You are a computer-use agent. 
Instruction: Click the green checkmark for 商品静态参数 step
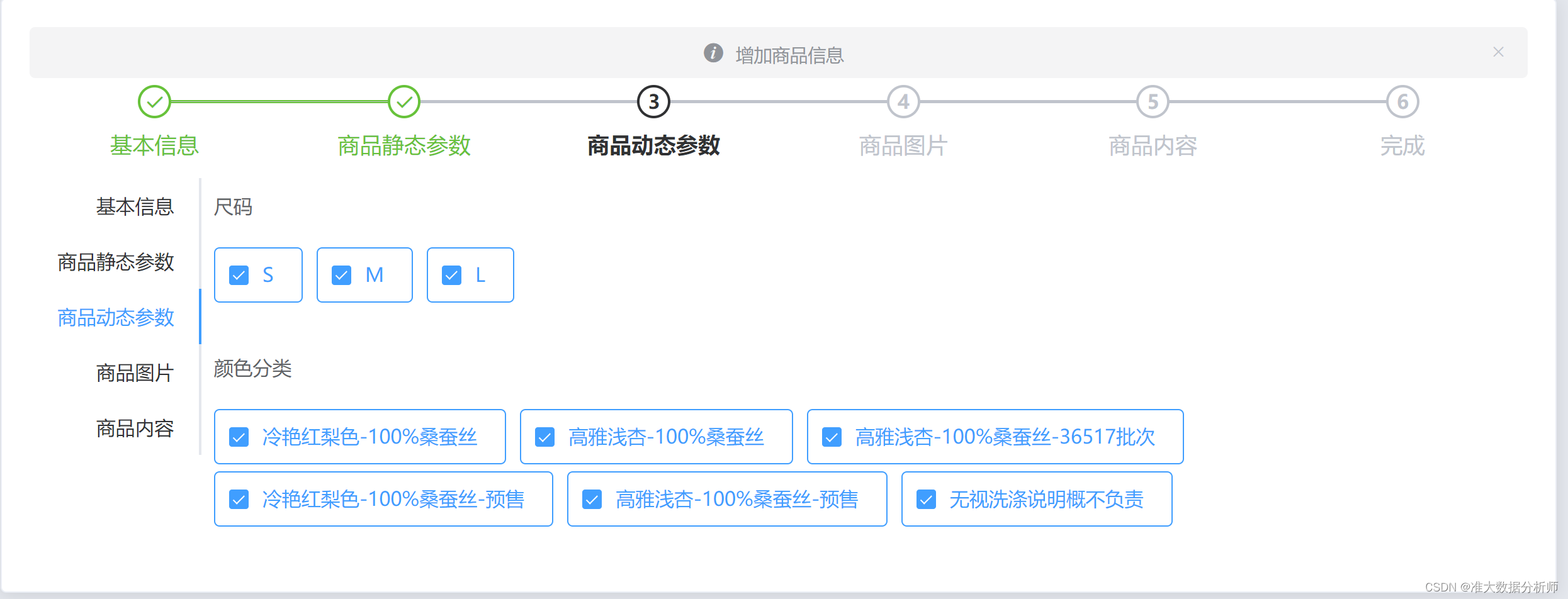tap(403, 101)
